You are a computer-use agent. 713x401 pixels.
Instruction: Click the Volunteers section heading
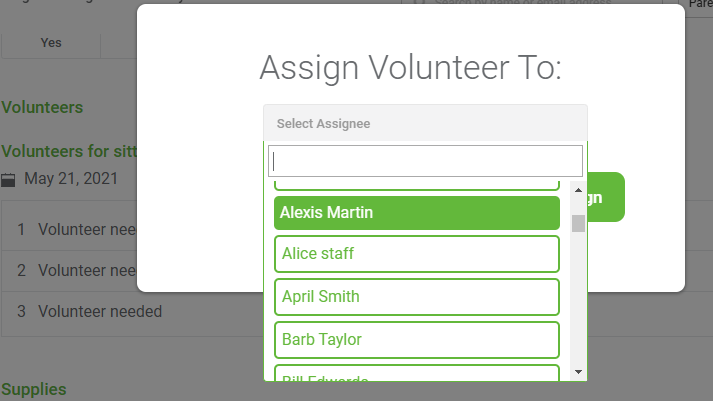[x=42, y=108]
